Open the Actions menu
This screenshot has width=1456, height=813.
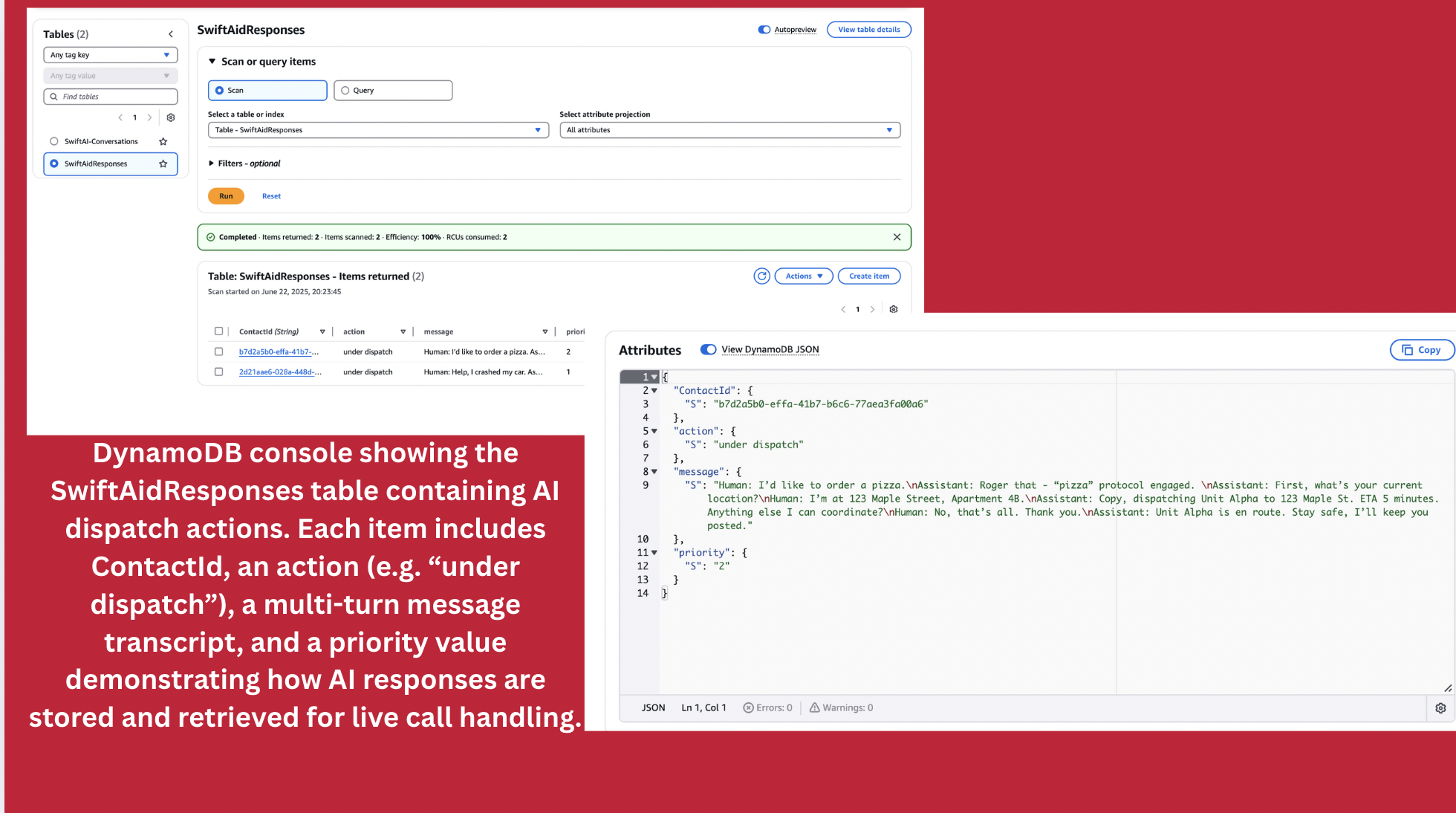click(x=804, y=276)
